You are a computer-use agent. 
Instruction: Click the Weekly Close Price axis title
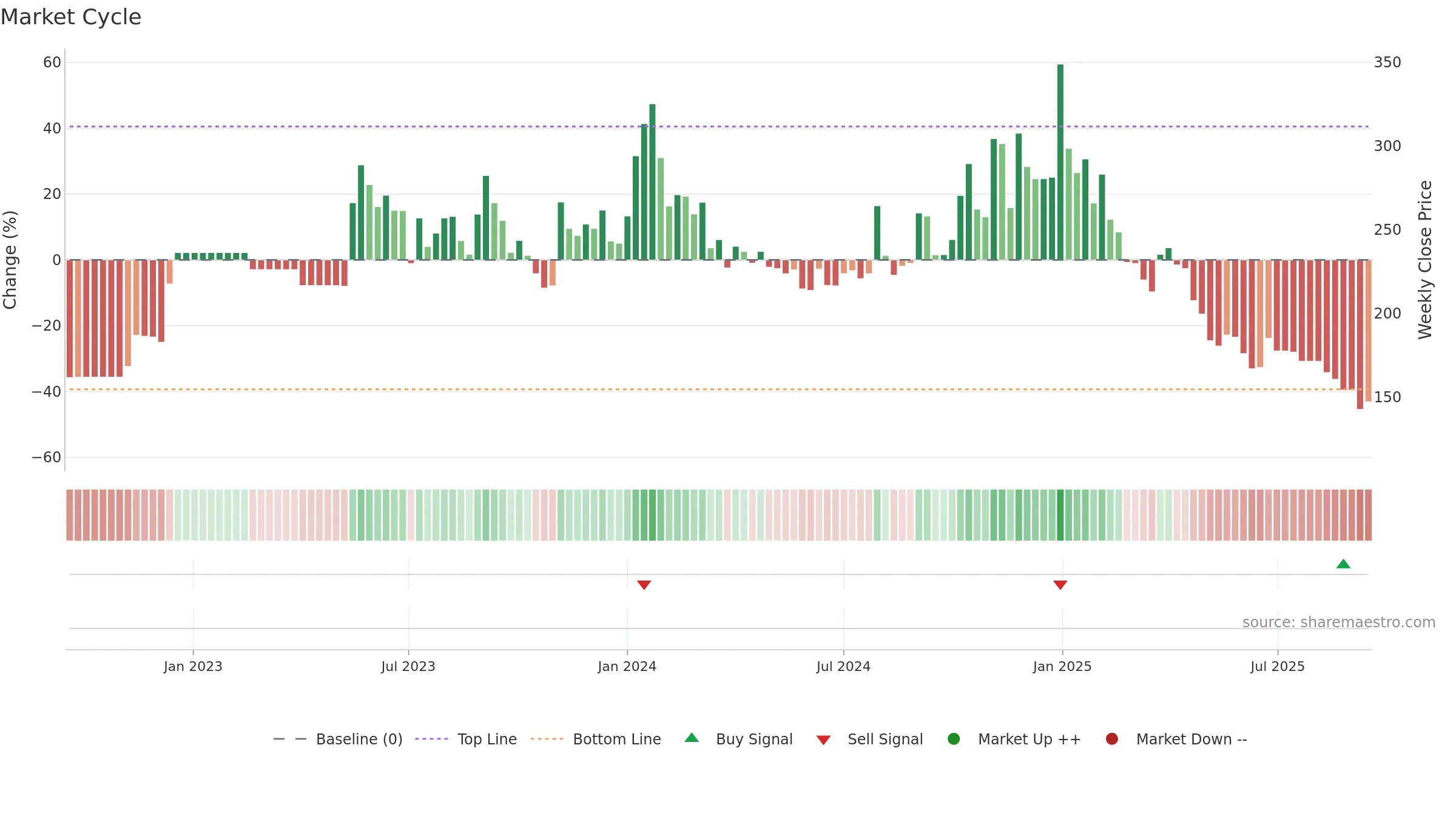(1425, 260)
